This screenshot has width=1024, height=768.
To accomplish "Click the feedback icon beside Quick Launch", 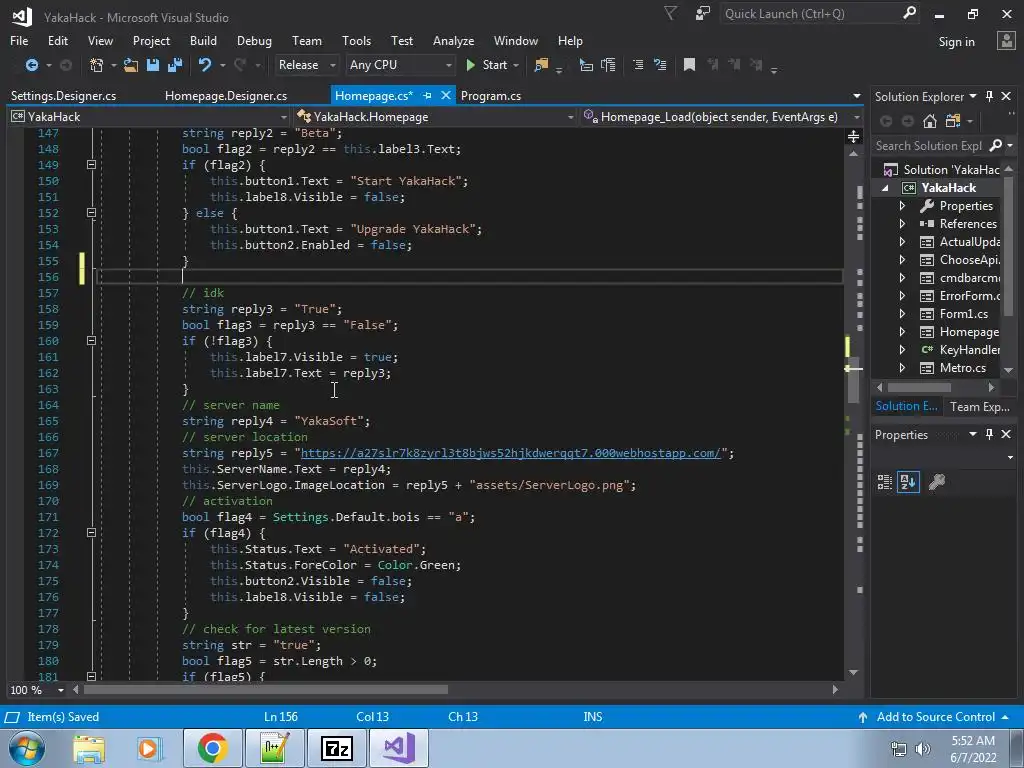I will click(703, 13).
